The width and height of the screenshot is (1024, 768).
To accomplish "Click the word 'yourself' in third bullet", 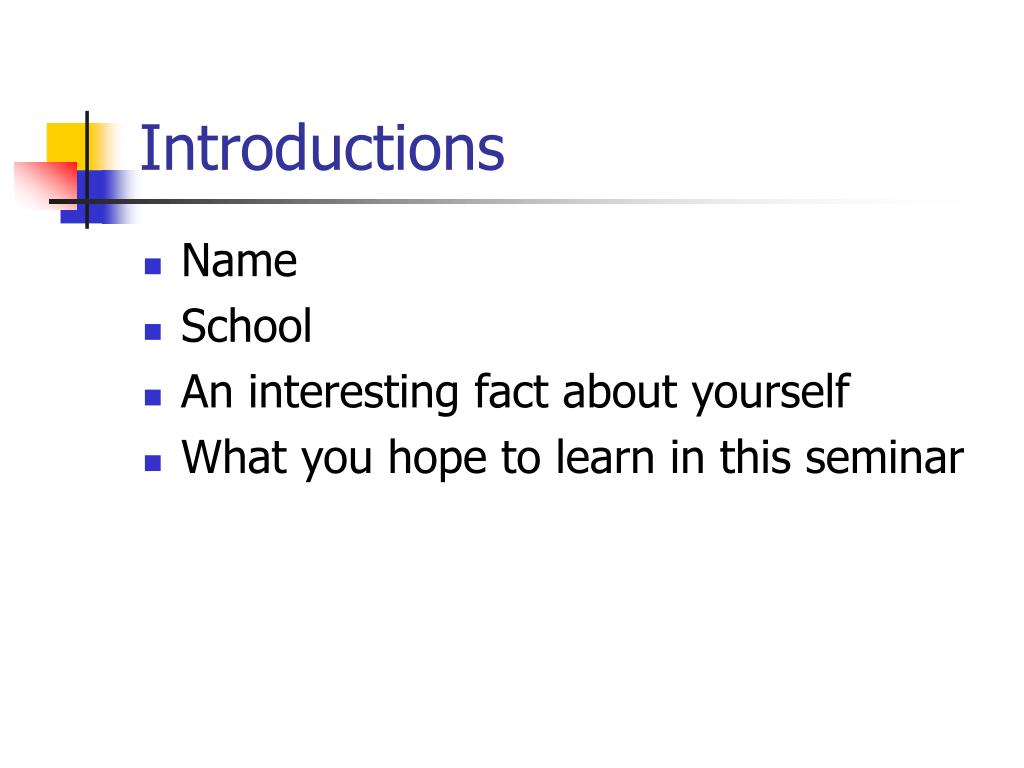I will [771, 394].
